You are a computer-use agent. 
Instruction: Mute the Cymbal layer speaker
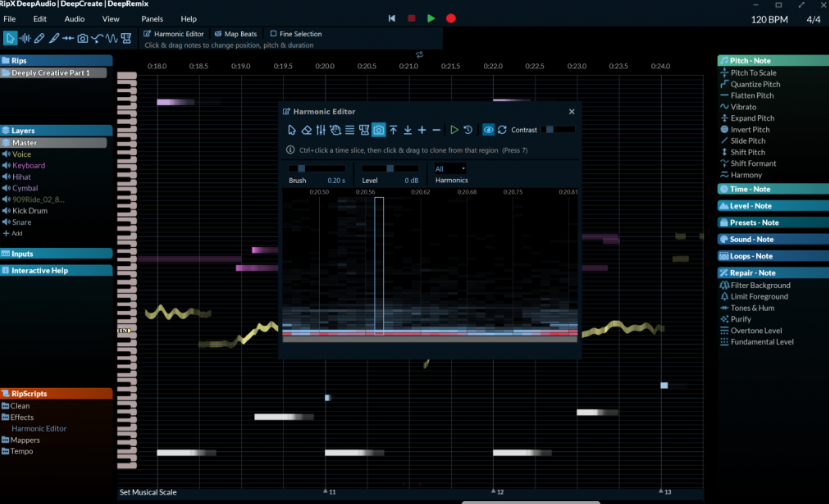6,188
